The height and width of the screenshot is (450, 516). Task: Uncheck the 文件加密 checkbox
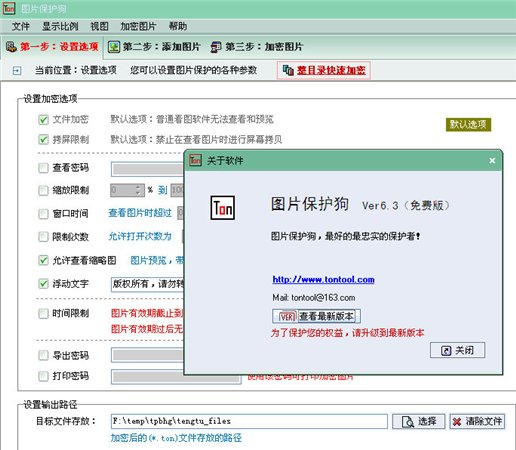point(43,119)
